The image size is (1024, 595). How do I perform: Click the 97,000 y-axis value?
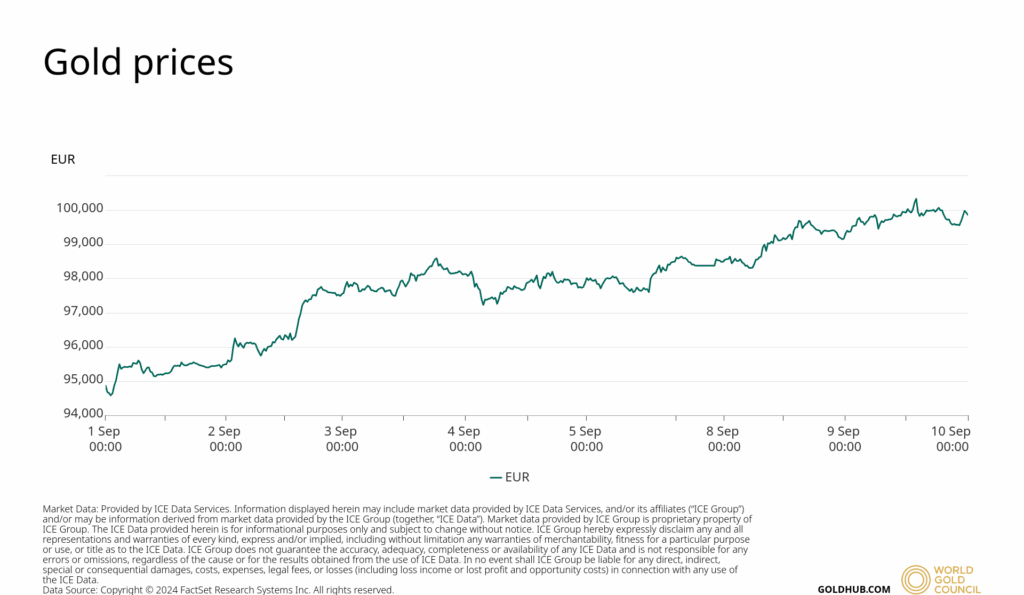79,311
